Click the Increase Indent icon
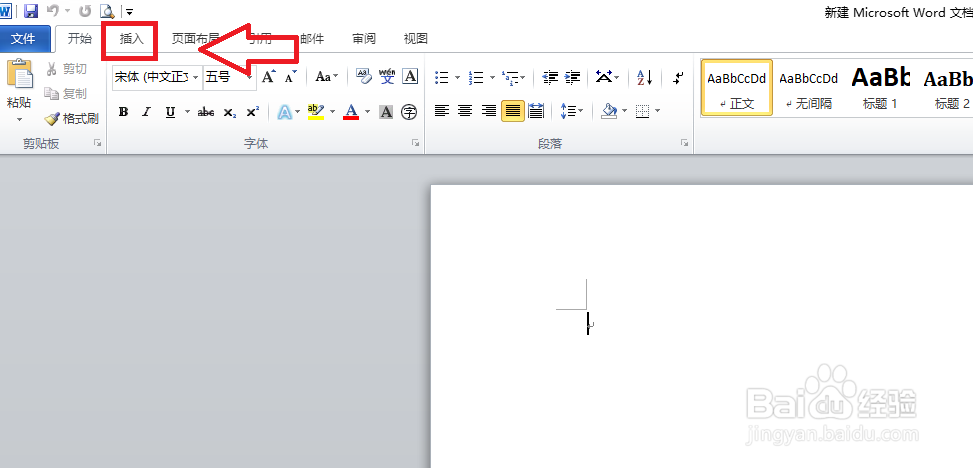 point(573,78)
